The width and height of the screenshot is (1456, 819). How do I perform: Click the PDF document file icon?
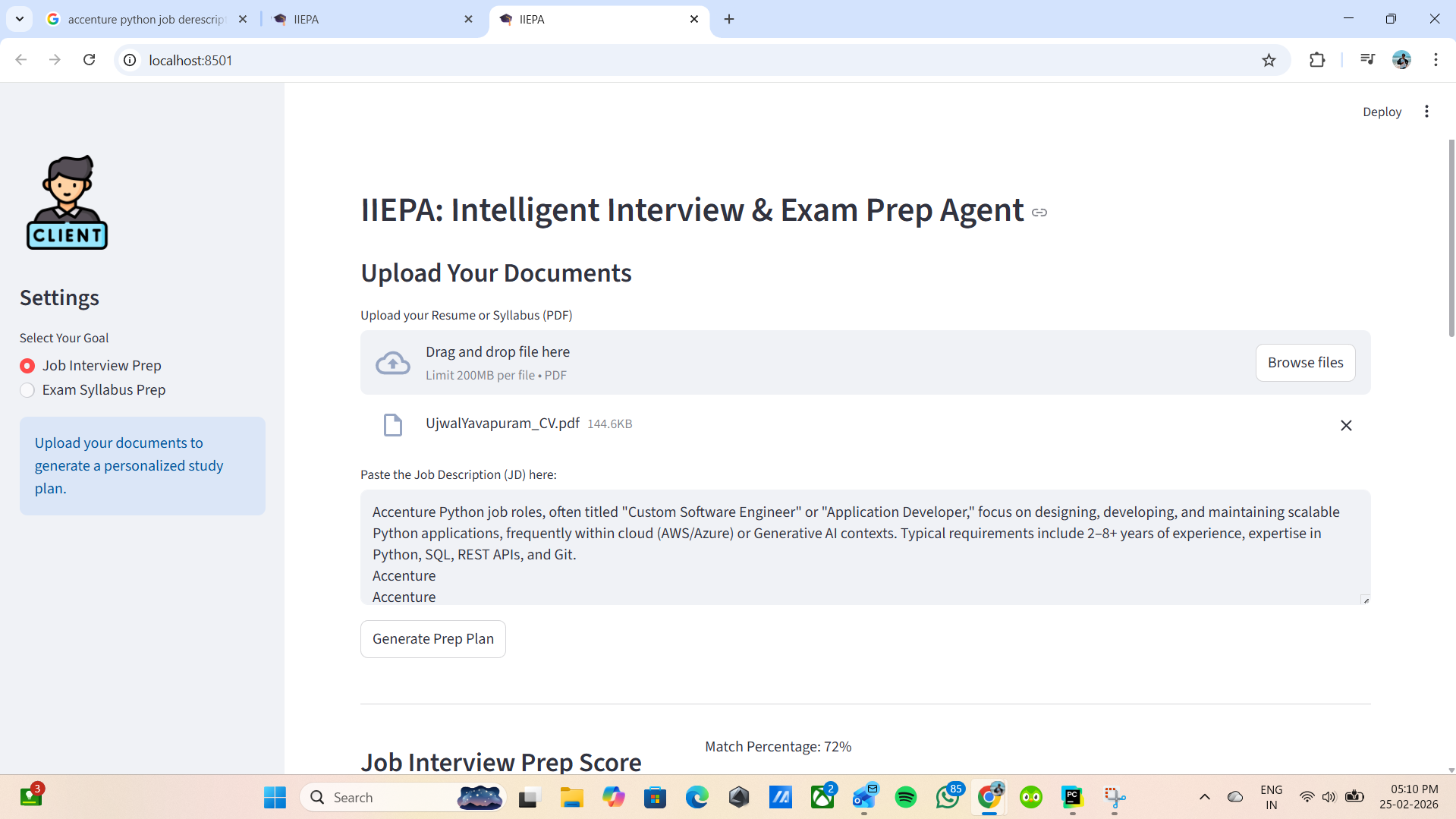(x=392, y=425)
